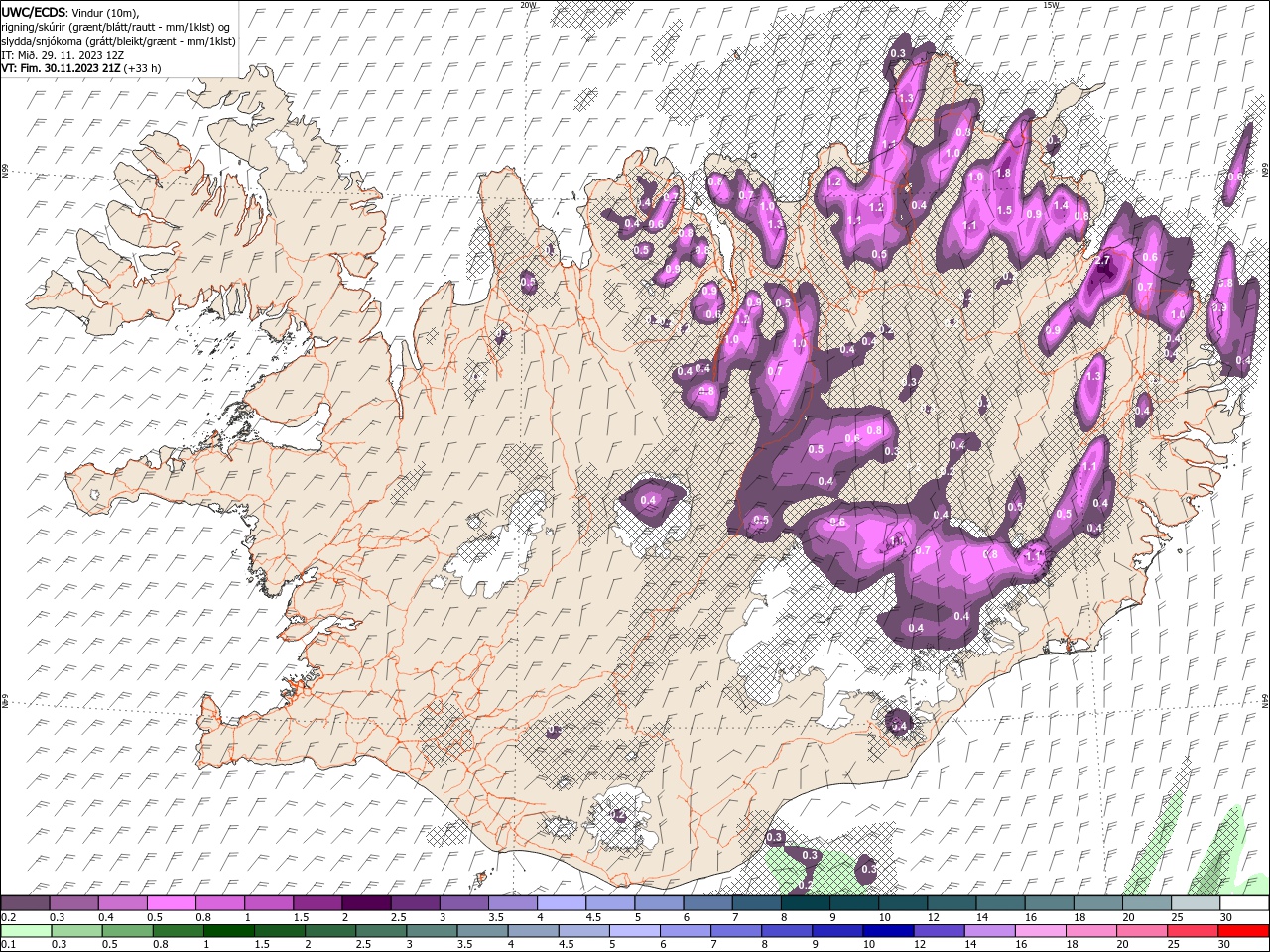The image size is (1270, 952).
Task: Pick the dusky mauve 0.2 swatch starting the snow scale
Action: [25, 903]
